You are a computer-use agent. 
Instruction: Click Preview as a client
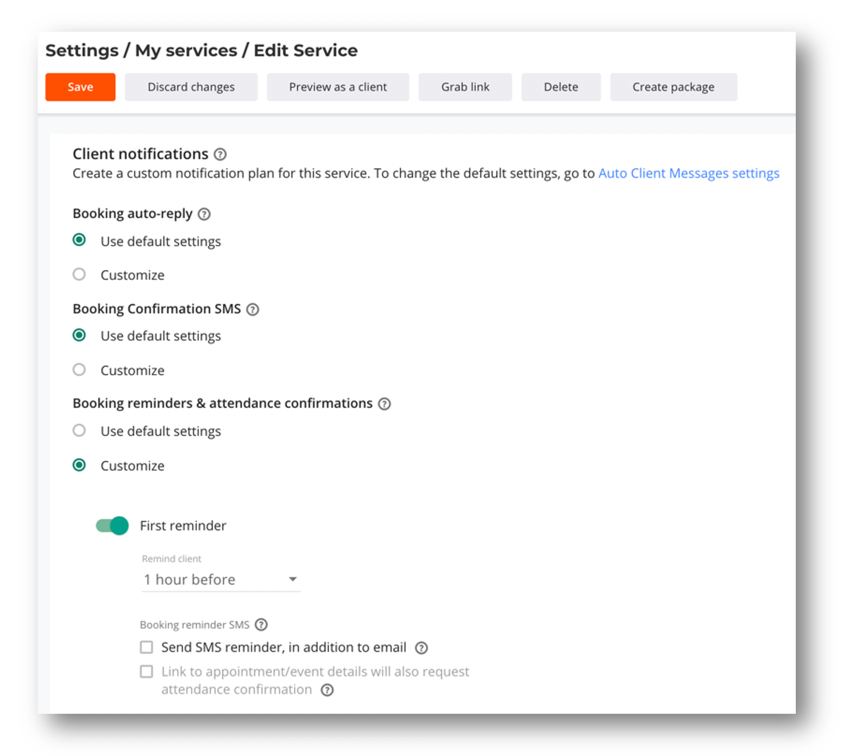338,87
